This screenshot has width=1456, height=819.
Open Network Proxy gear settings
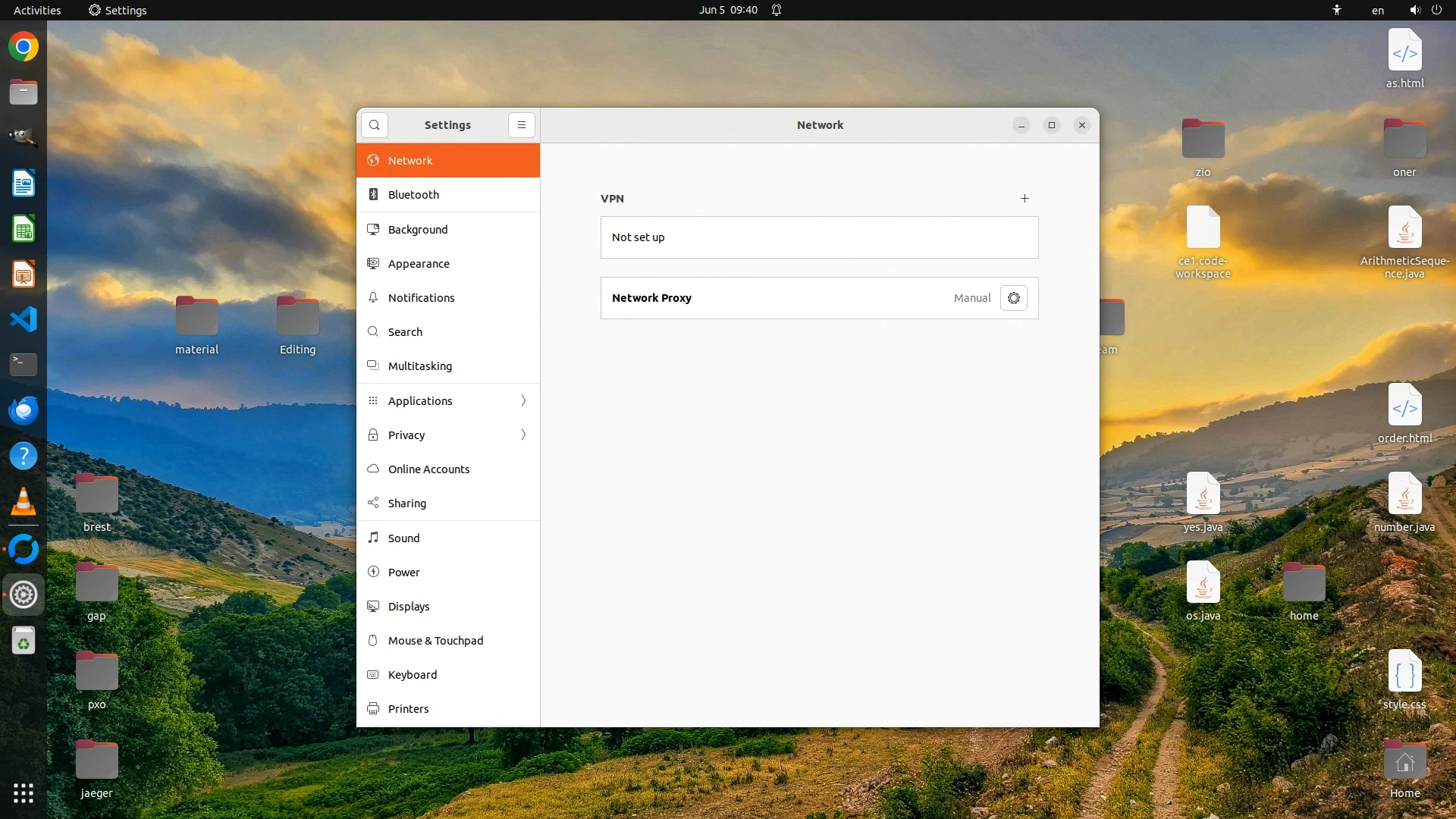[1014, 298]
